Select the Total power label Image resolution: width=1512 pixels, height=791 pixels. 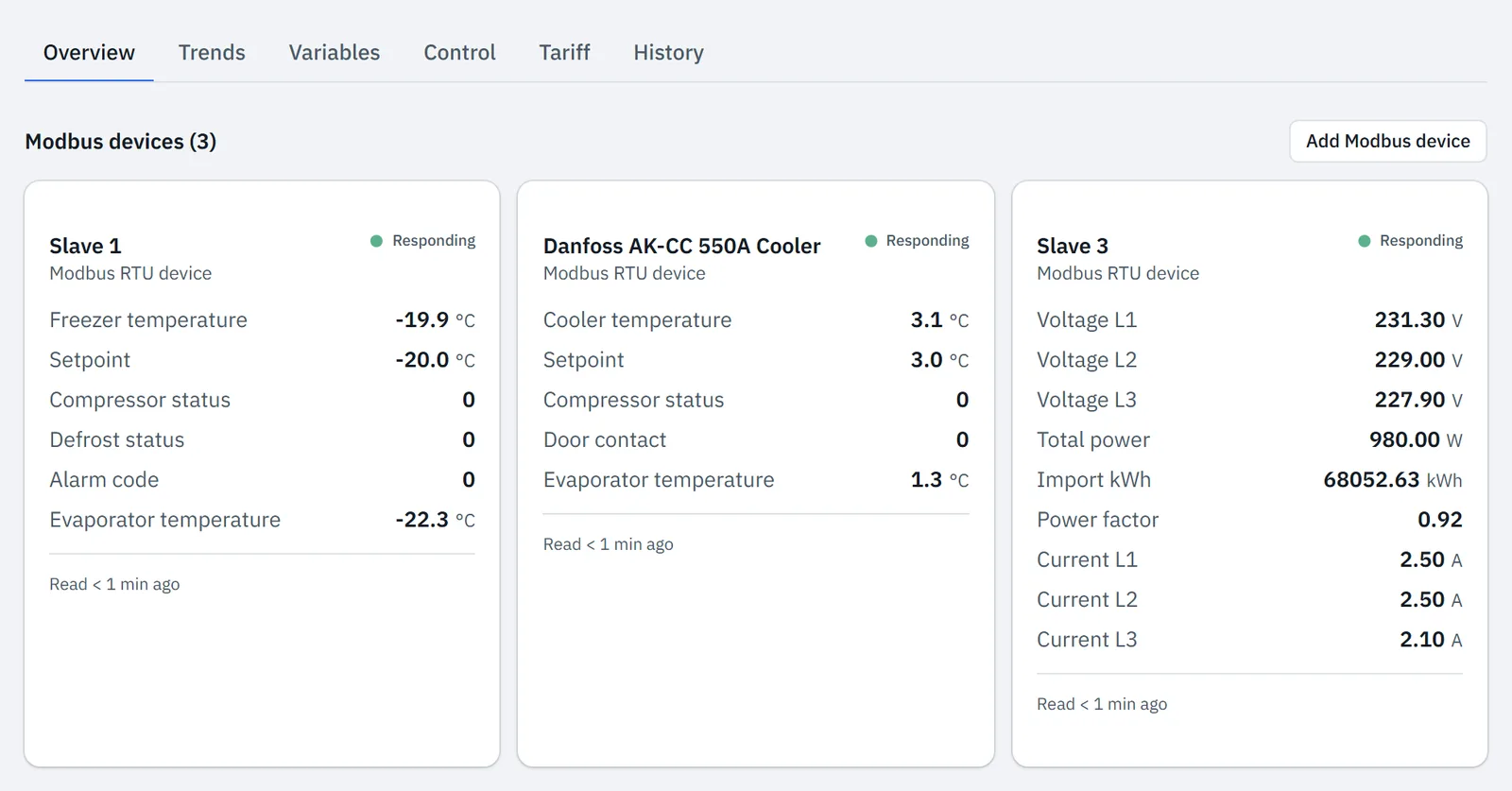(1093, 439)
